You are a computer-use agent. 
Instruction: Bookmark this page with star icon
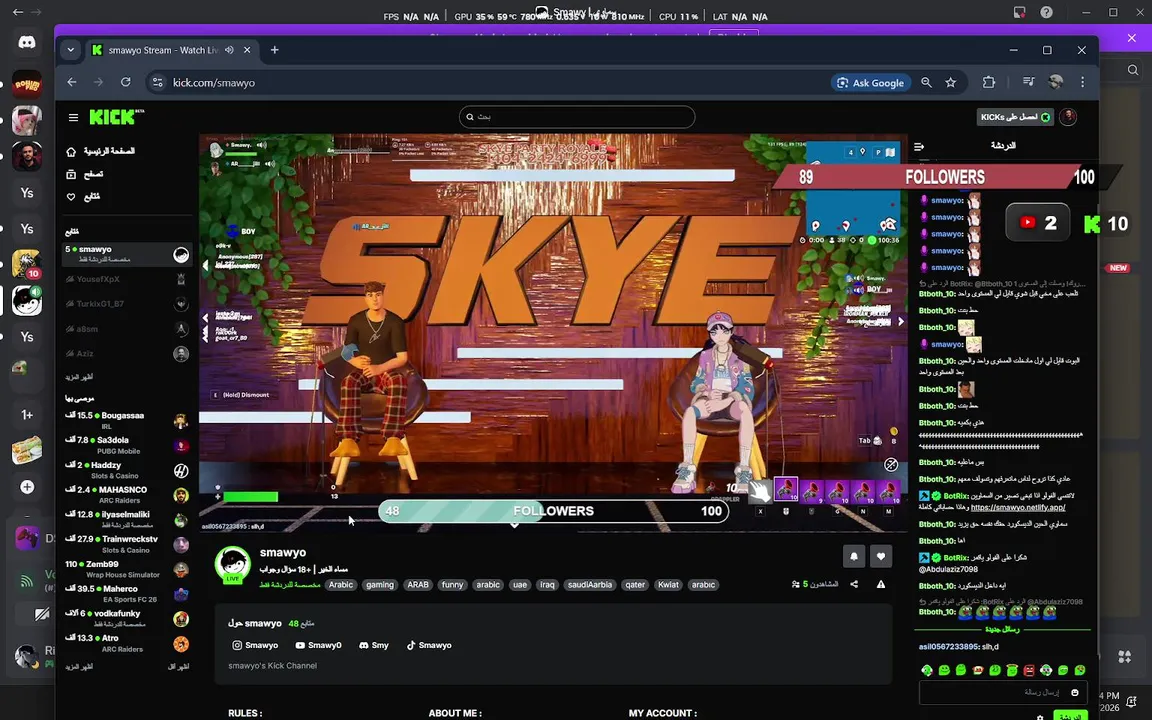coord(951,82)
